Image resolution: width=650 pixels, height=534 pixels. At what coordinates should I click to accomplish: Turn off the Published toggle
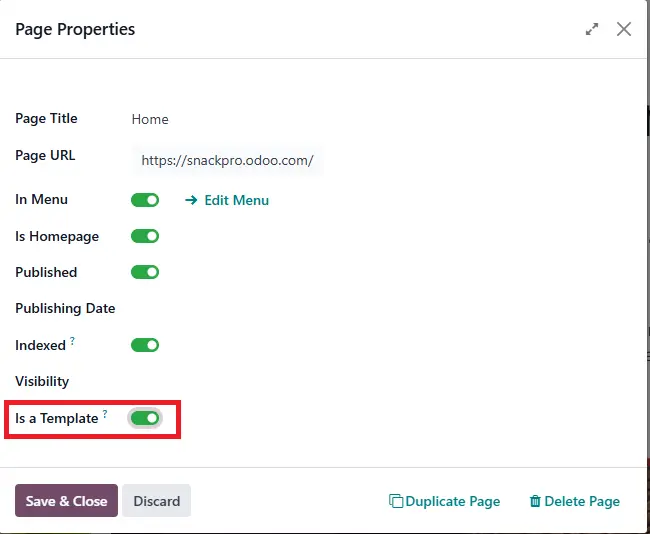[145, 272]
